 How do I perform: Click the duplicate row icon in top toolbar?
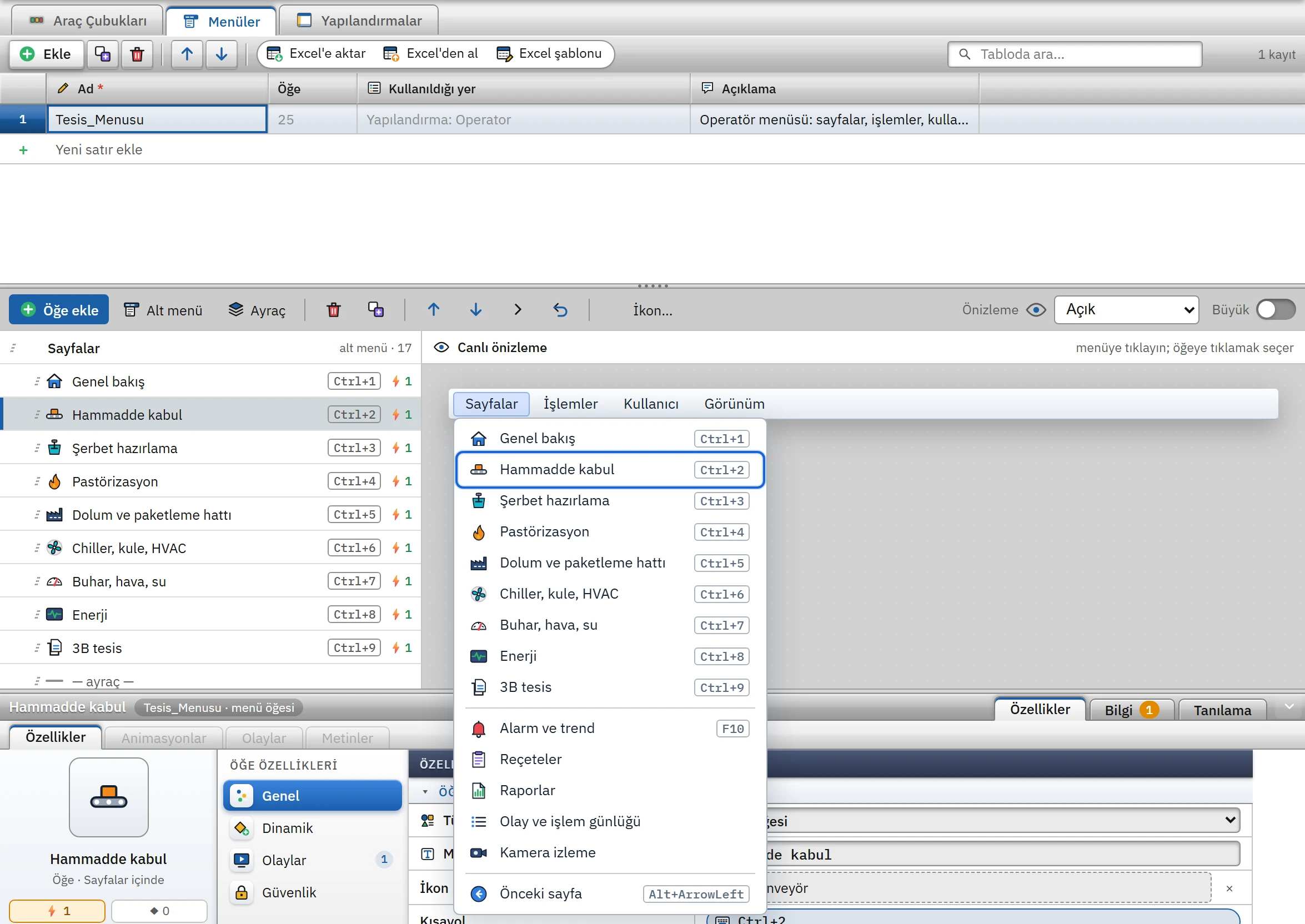[x=102, y=54]
